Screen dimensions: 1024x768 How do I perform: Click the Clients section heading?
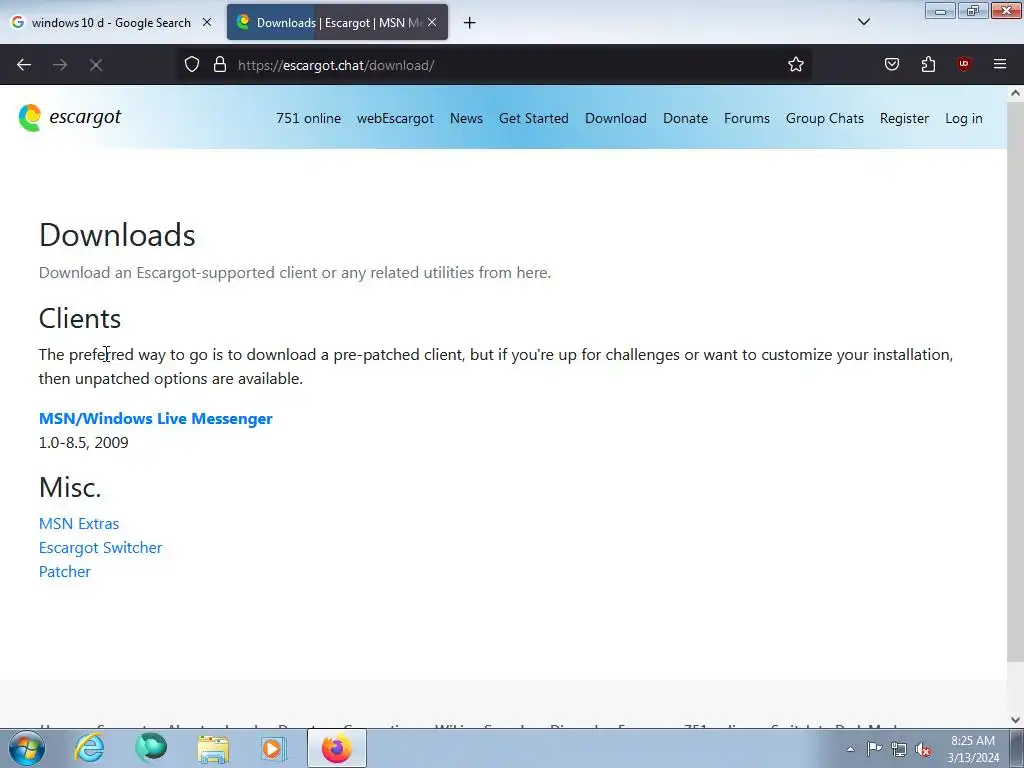tap(80, 319)
